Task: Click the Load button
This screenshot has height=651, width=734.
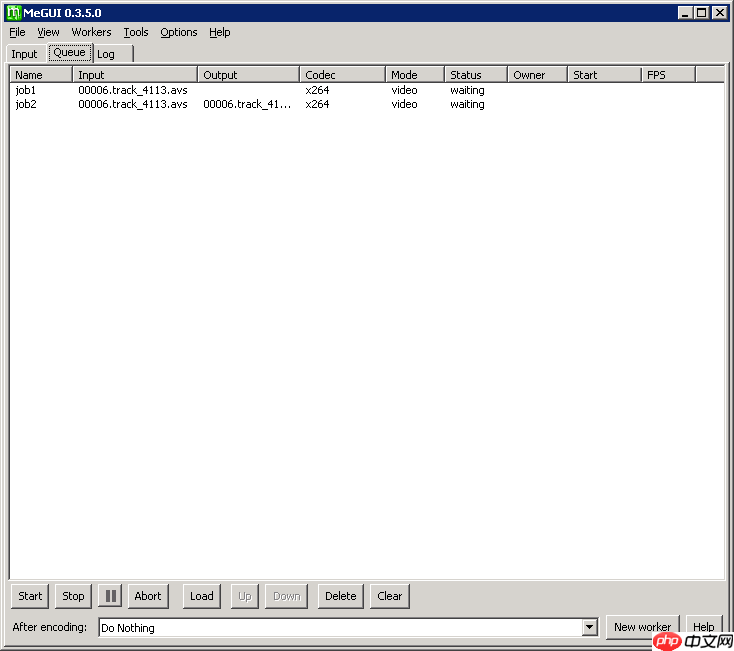Action: pos(202,596)
